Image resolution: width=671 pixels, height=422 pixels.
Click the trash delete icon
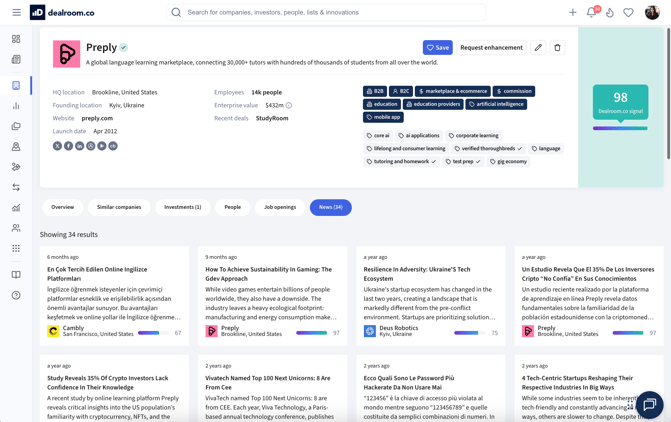point(557,48)
